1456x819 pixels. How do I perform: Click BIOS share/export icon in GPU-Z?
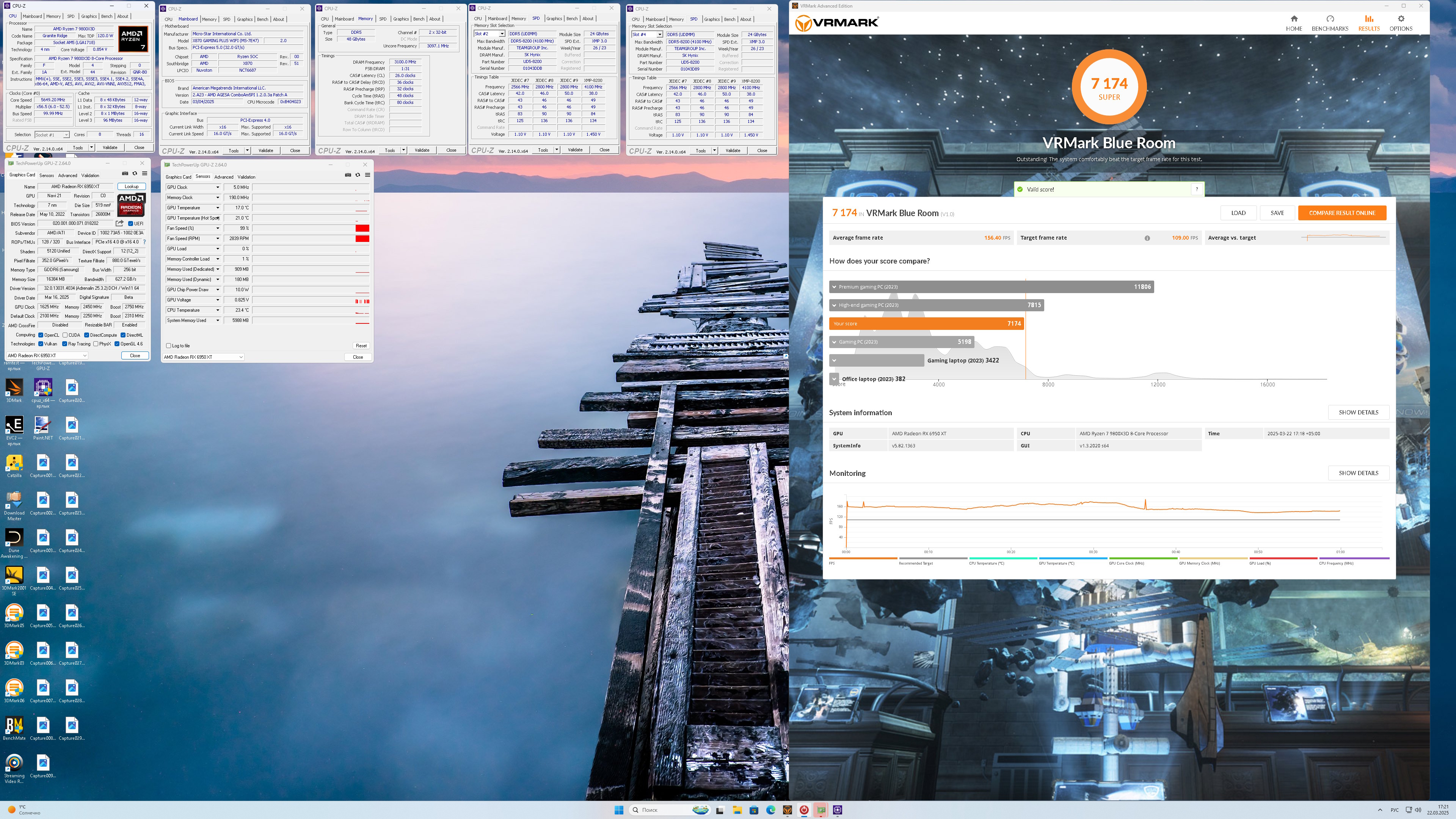pyautogui.click(x=119, y=223)
